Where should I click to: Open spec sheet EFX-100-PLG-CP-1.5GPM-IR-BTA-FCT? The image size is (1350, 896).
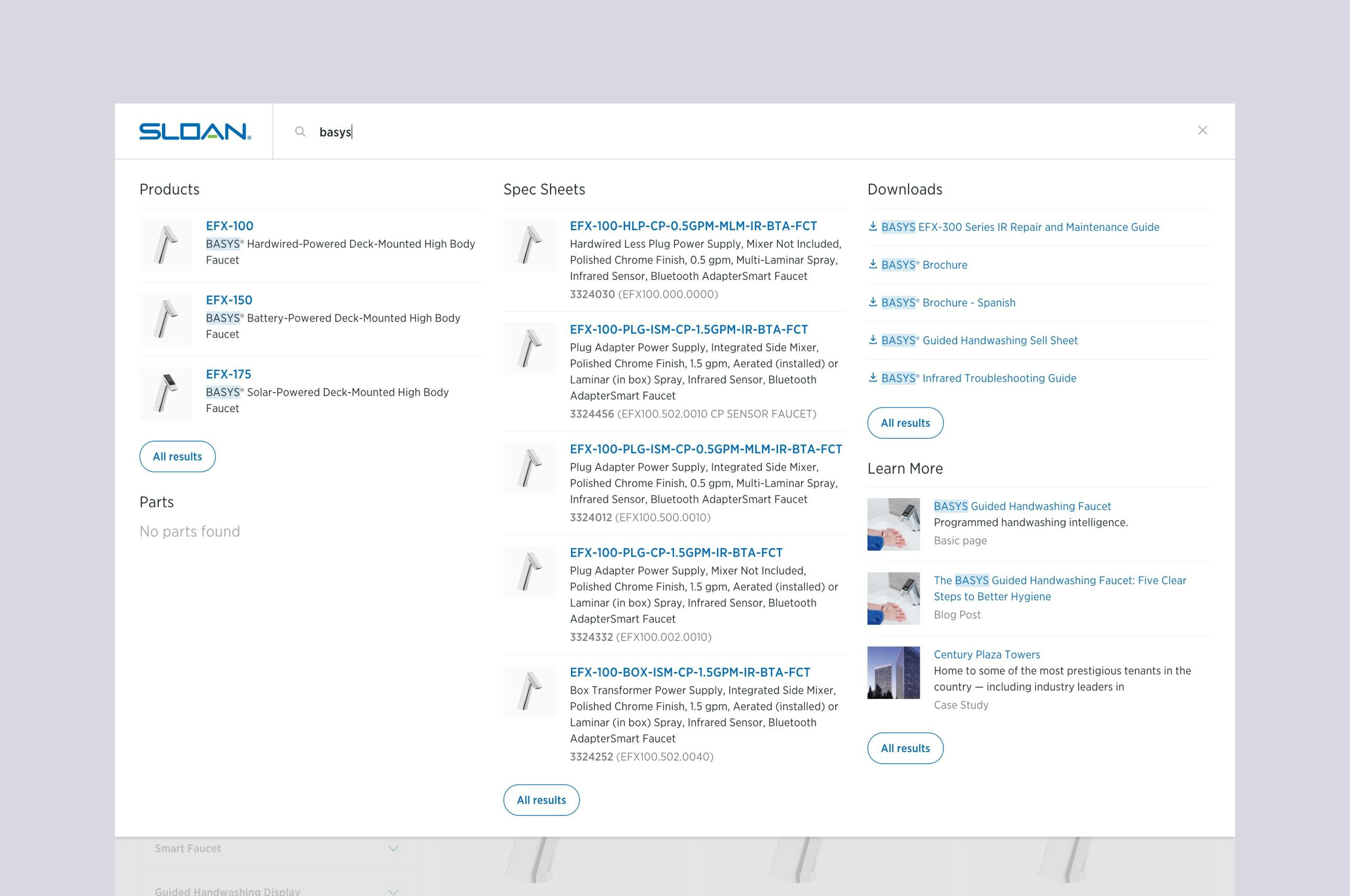pyautogui.click(x=676, y=552)
